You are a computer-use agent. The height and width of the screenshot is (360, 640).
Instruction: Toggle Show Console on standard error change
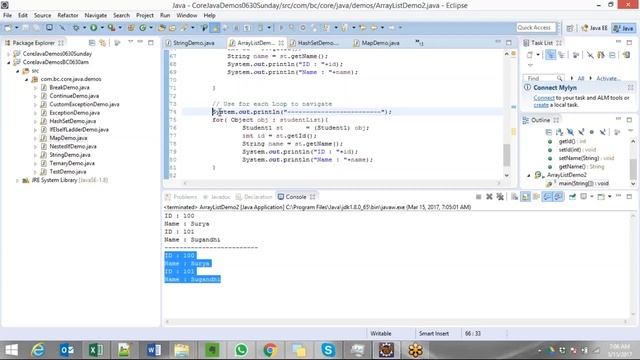click(x=558, y=197)
